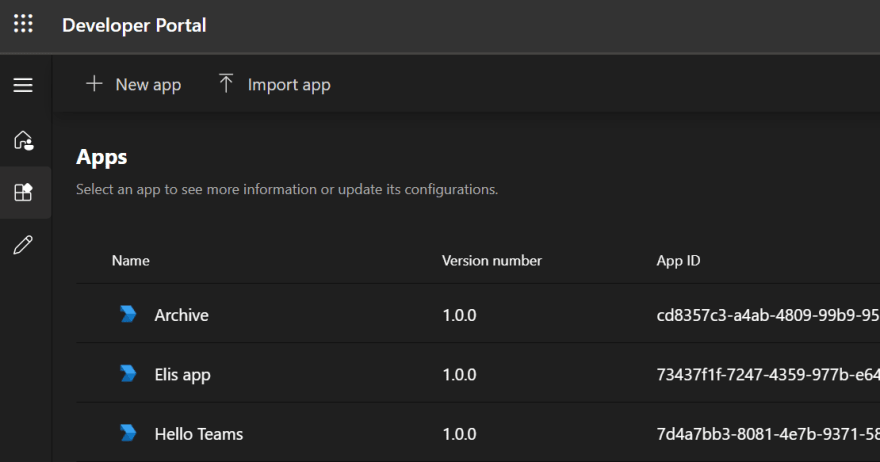The image size is (880, 462).
Task: Click the plus icon for New app
Action: click(x=94, y=84)
